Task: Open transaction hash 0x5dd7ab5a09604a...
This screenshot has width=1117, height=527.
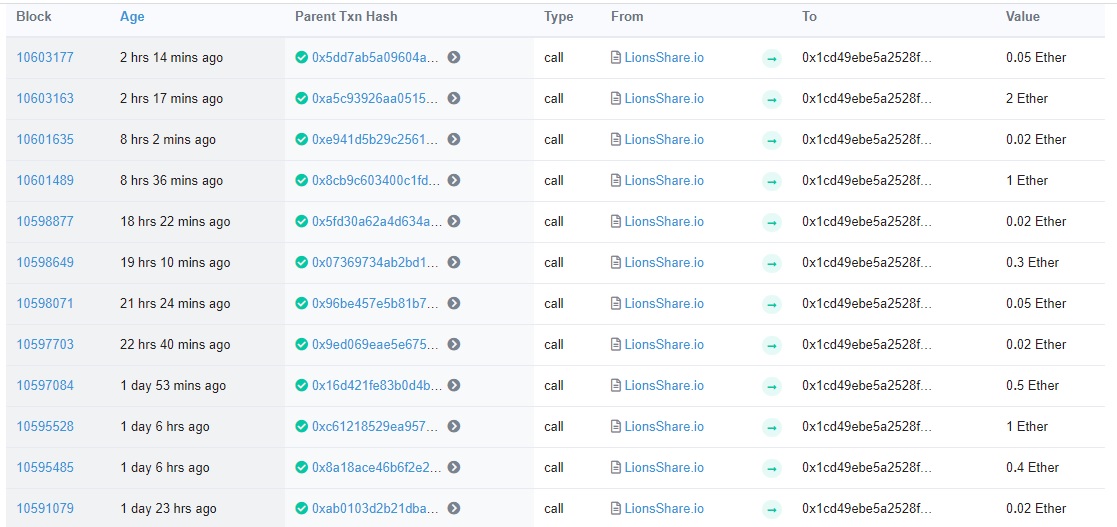Action: click(377, 58)
